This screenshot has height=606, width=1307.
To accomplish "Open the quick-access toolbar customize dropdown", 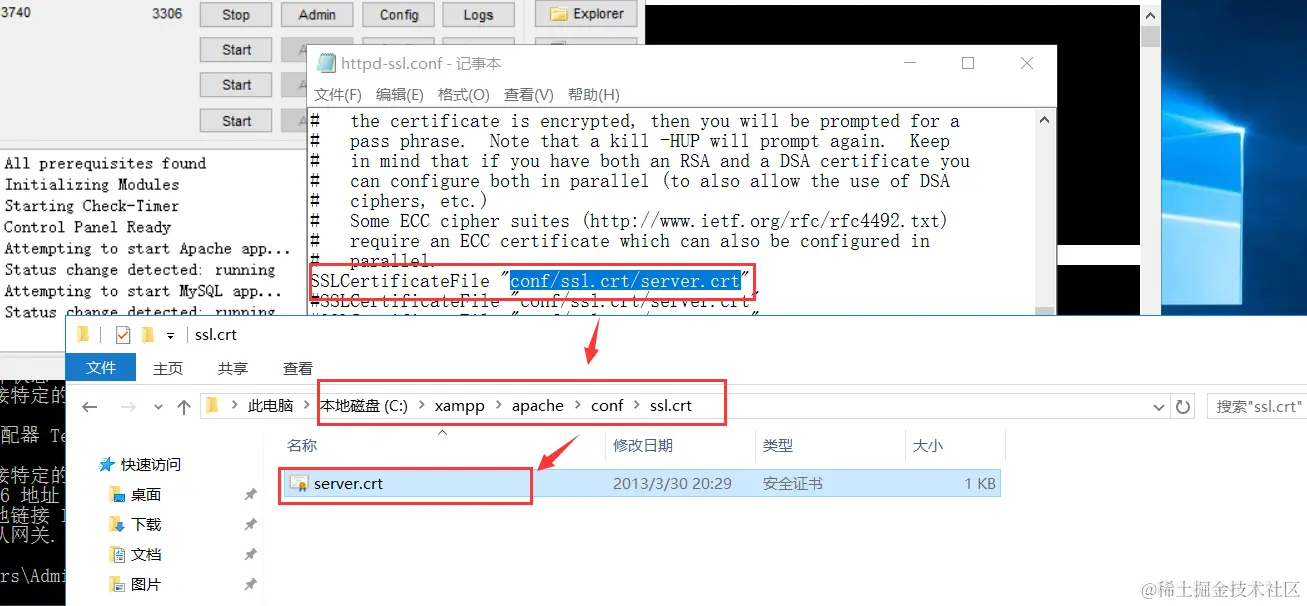I will click(x=170, y=335).
